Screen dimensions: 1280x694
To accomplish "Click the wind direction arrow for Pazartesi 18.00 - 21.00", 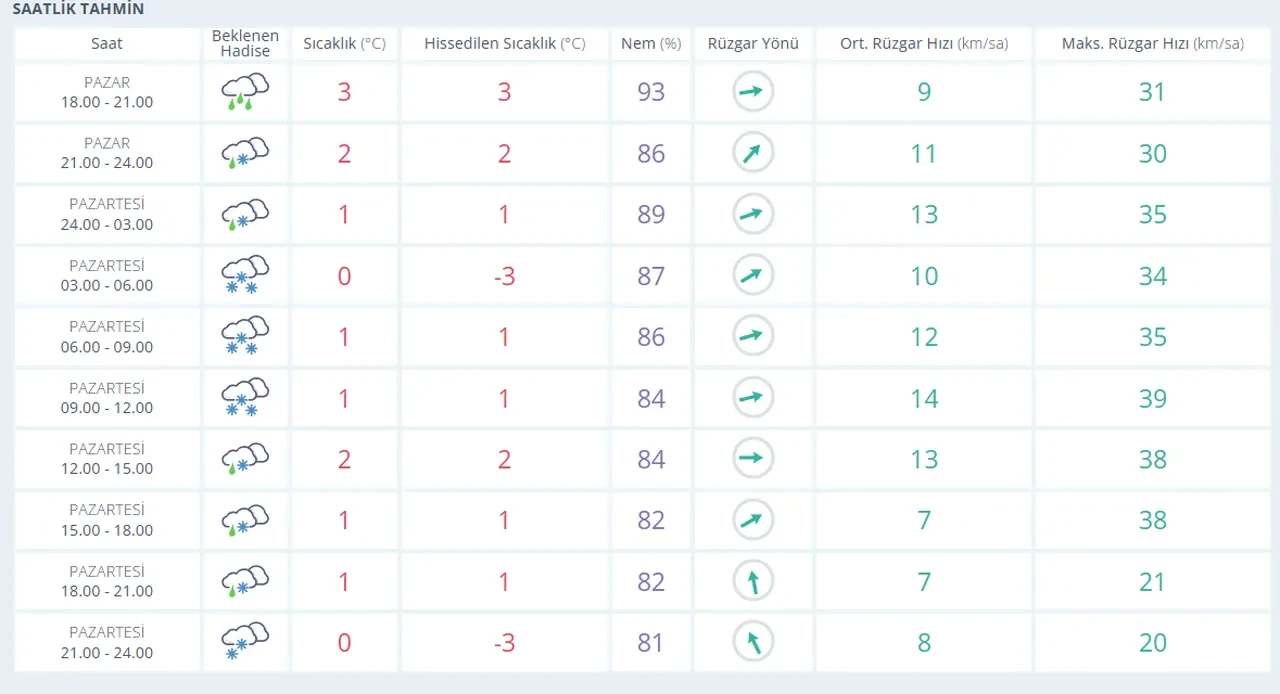I will [752, 581].
